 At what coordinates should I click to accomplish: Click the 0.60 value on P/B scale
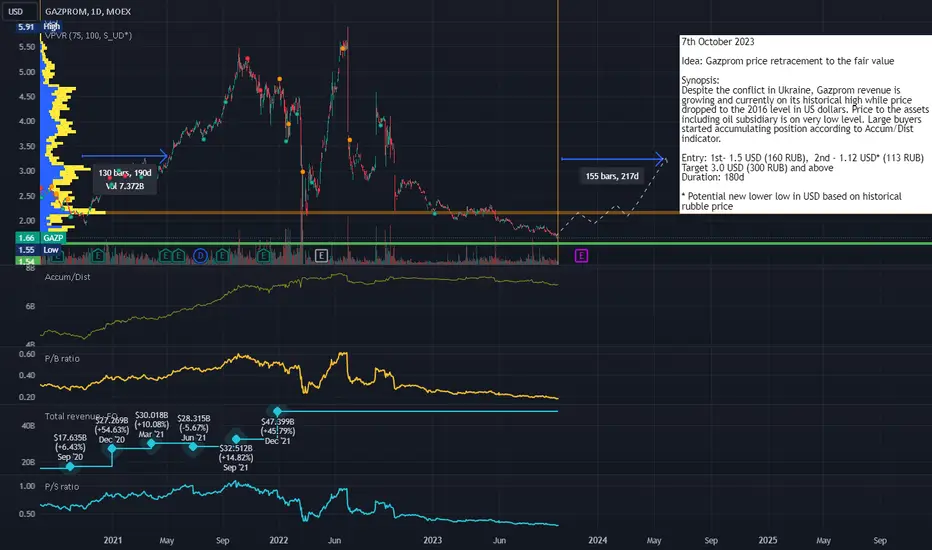(27, 354)
